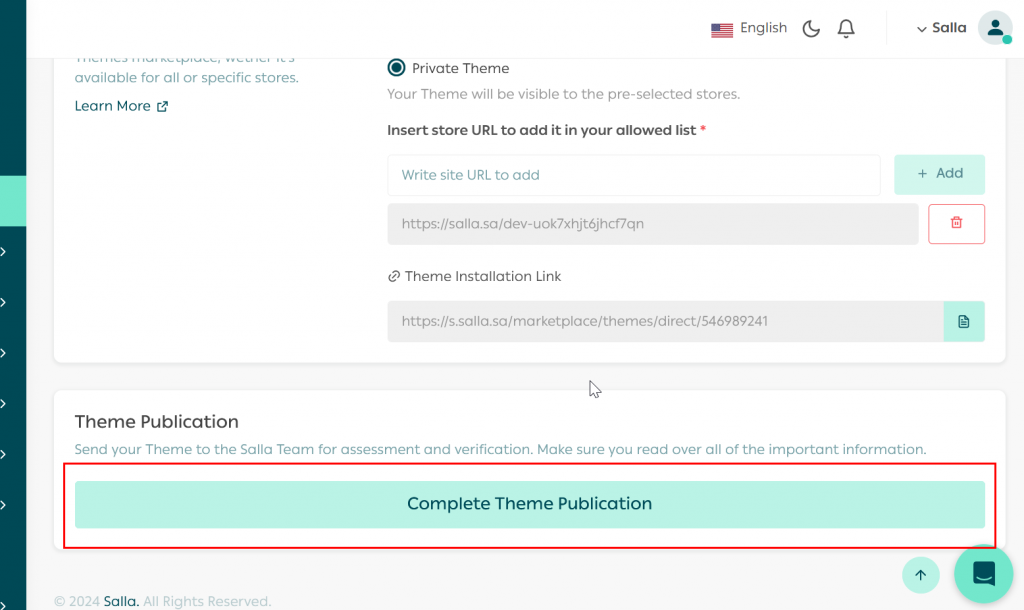Click the US flag language icon

tap(722, 30)
